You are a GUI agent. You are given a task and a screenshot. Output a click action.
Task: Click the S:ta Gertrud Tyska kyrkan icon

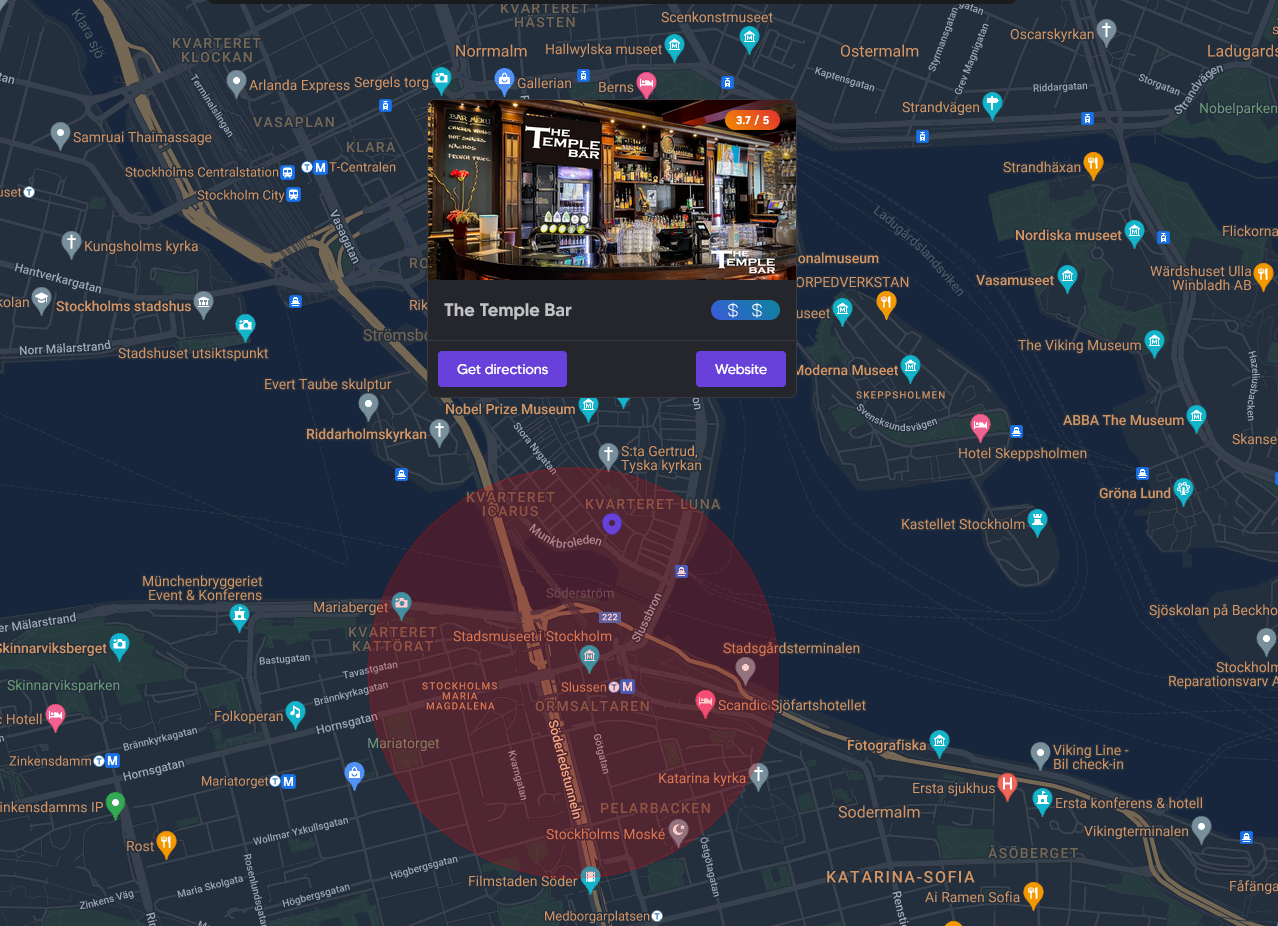(608, 456)
